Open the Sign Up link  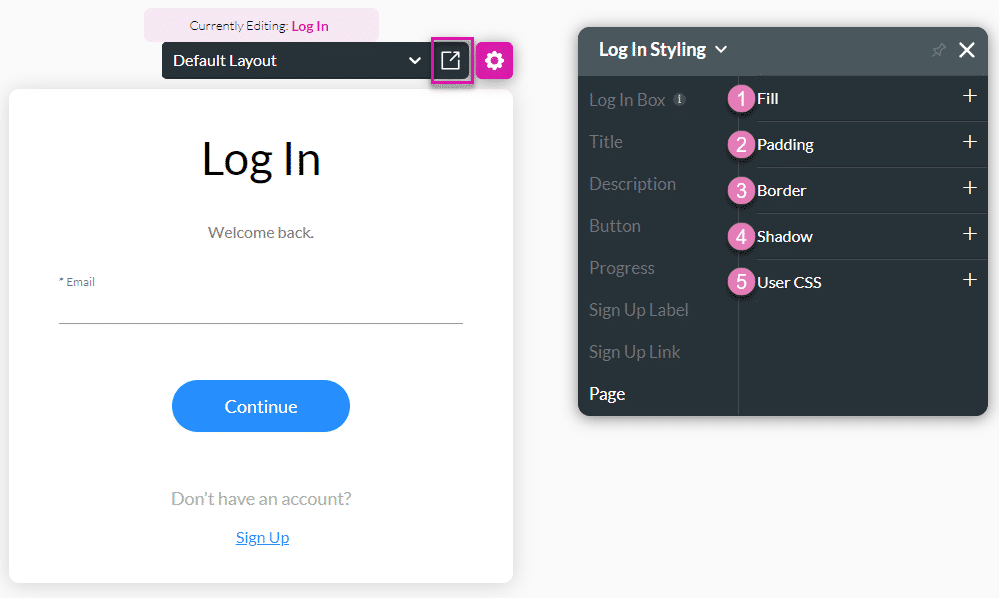point(261,537)
